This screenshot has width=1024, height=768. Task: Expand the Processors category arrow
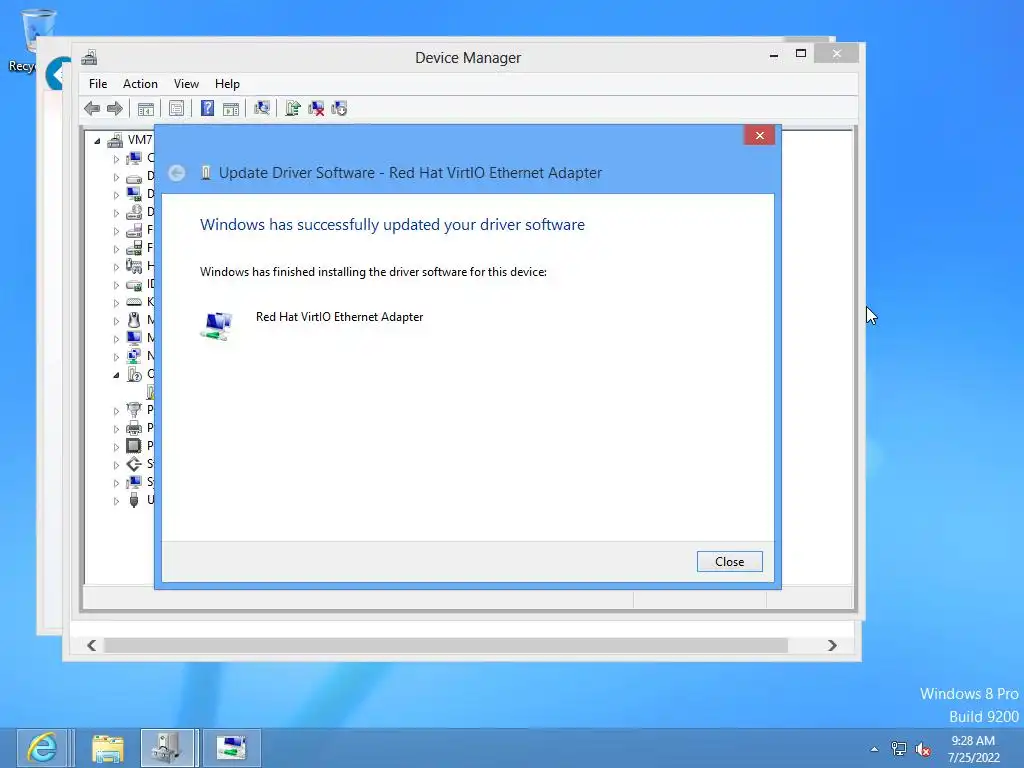coord(116,447)
